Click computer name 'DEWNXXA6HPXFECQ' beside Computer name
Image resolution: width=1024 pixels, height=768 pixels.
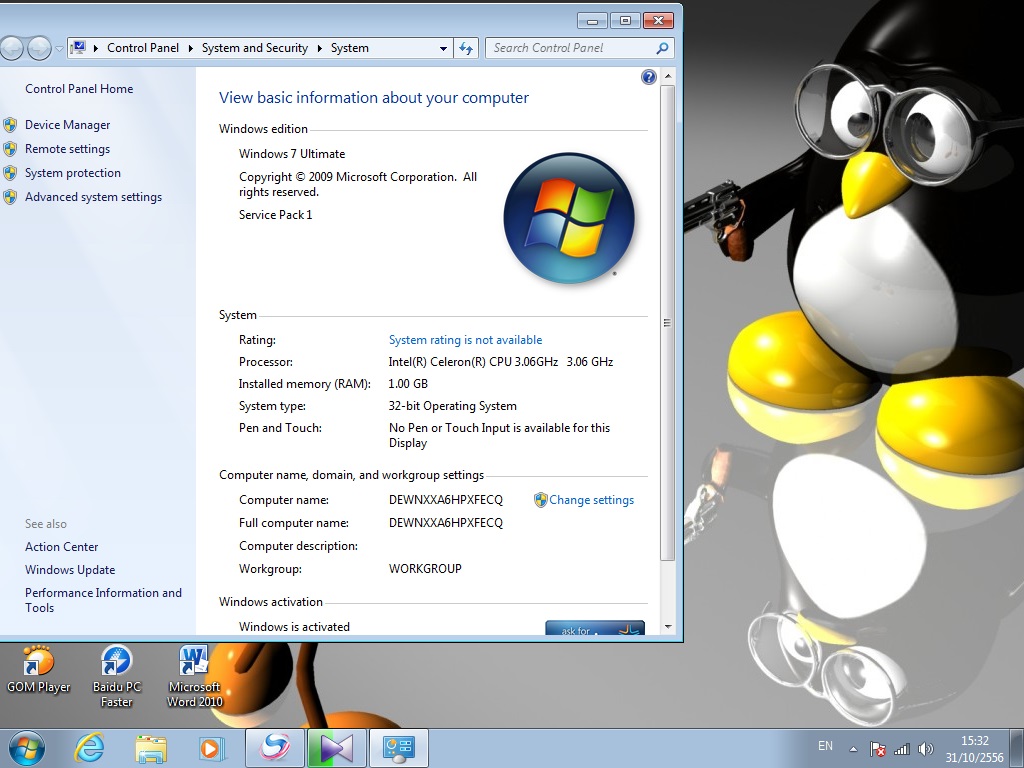(x=446, y=500)
